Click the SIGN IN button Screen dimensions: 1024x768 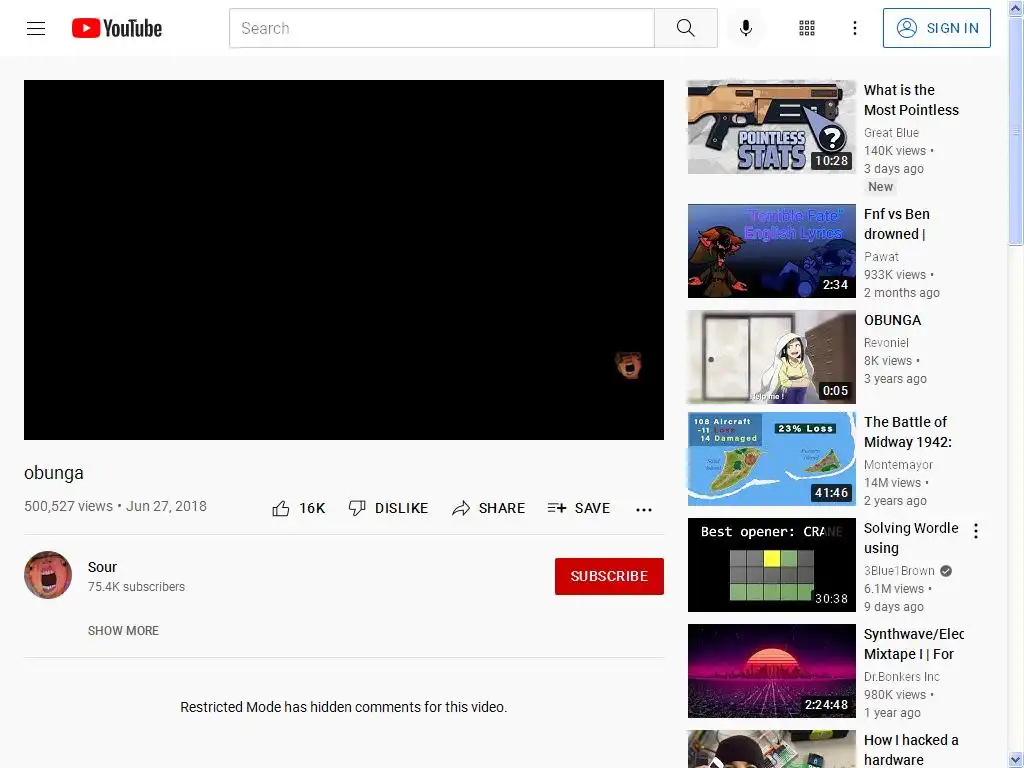[x=936, y=28]
